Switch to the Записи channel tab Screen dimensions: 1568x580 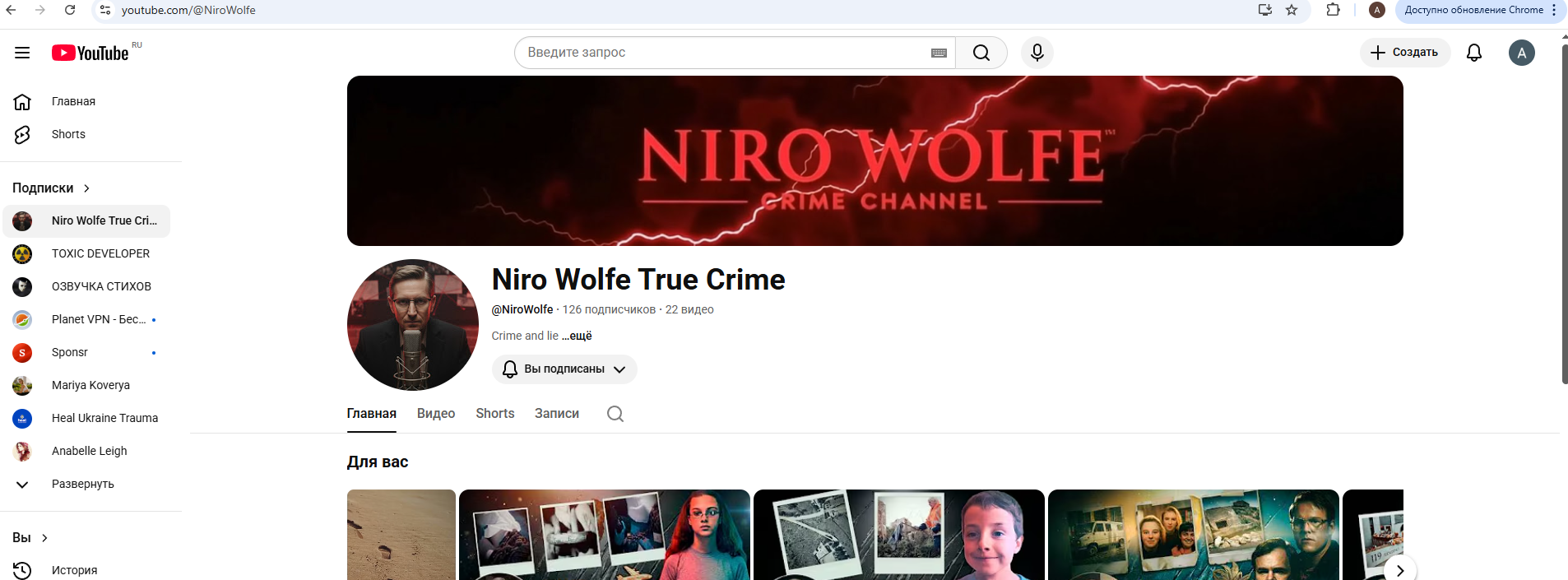pyautogui.click(x=557, y=414)
